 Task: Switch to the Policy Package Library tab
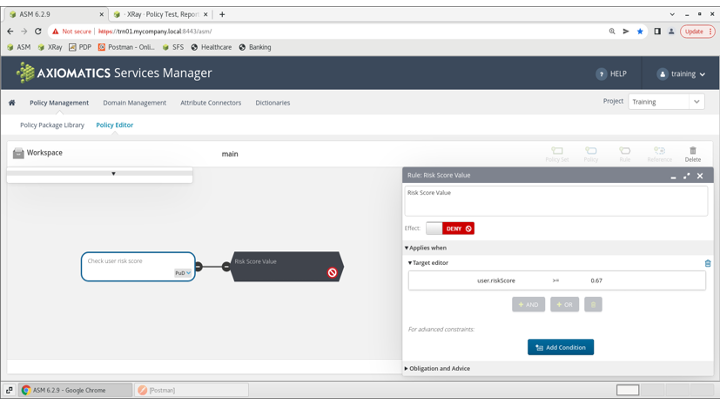(52, 125)
